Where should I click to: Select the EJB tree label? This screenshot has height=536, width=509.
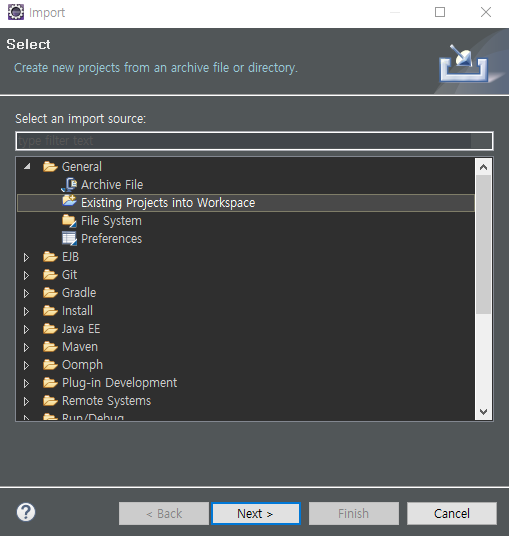pos(70,257)
